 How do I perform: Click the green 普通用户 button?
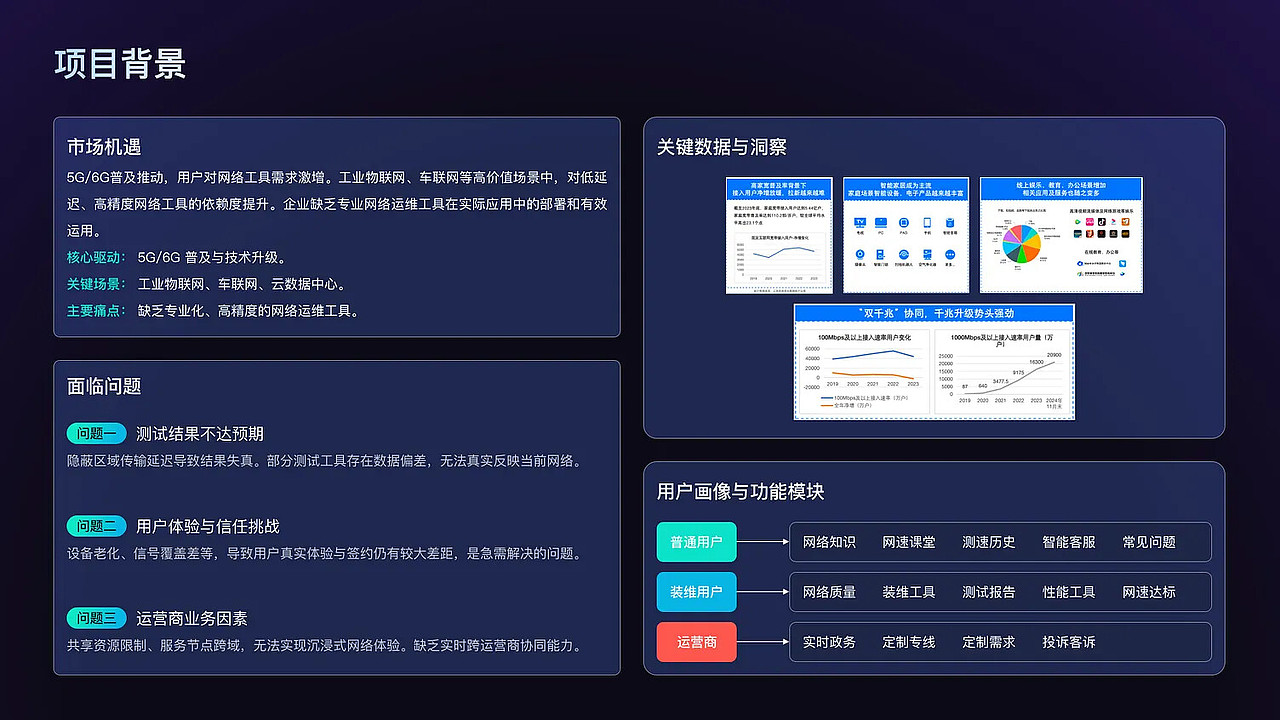(696, 542)
